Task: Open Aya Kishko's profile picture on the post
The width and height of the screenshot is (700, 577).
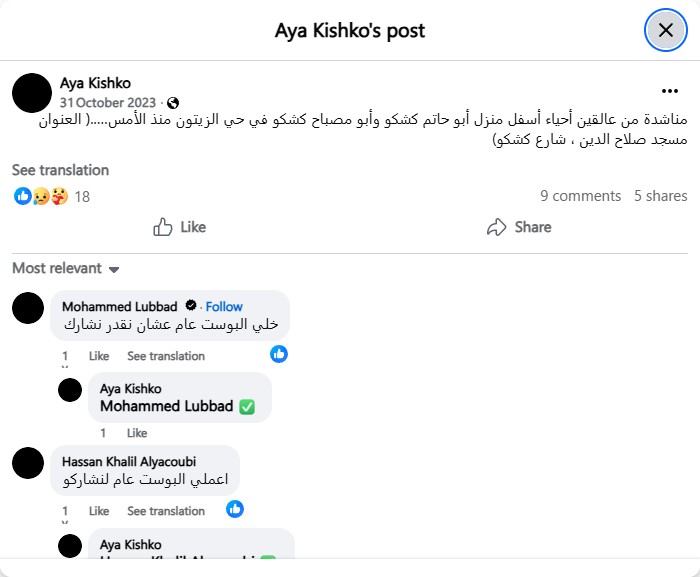Action: click(x=32, y=92)
